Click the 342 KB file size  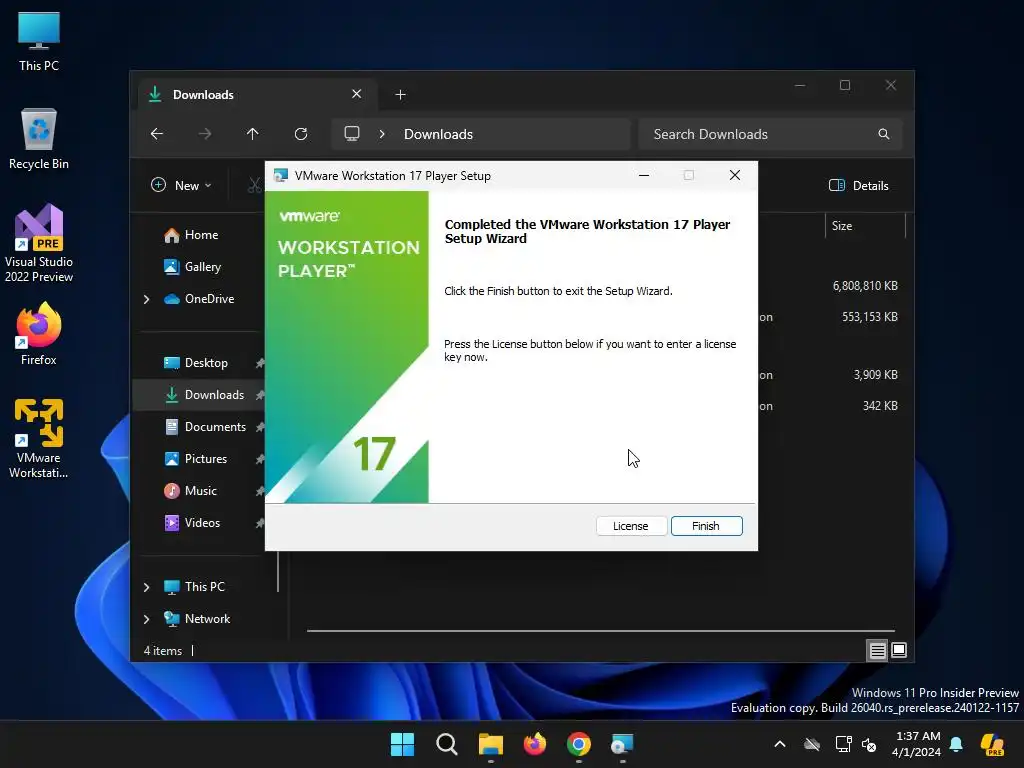click(x=880, y=406)
